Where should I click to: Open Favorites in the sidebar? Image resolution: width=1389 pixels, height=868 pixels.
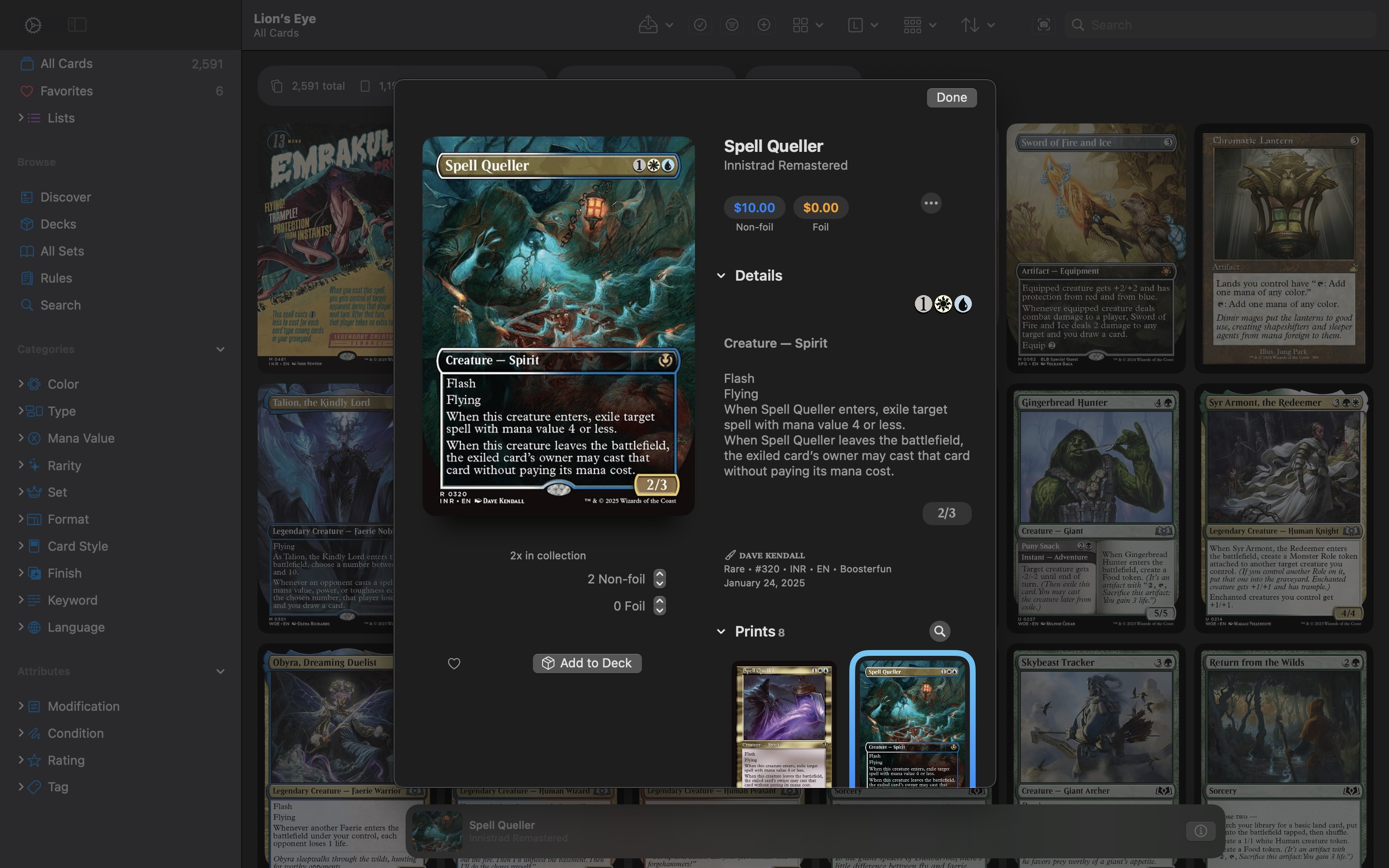point(121,91)
